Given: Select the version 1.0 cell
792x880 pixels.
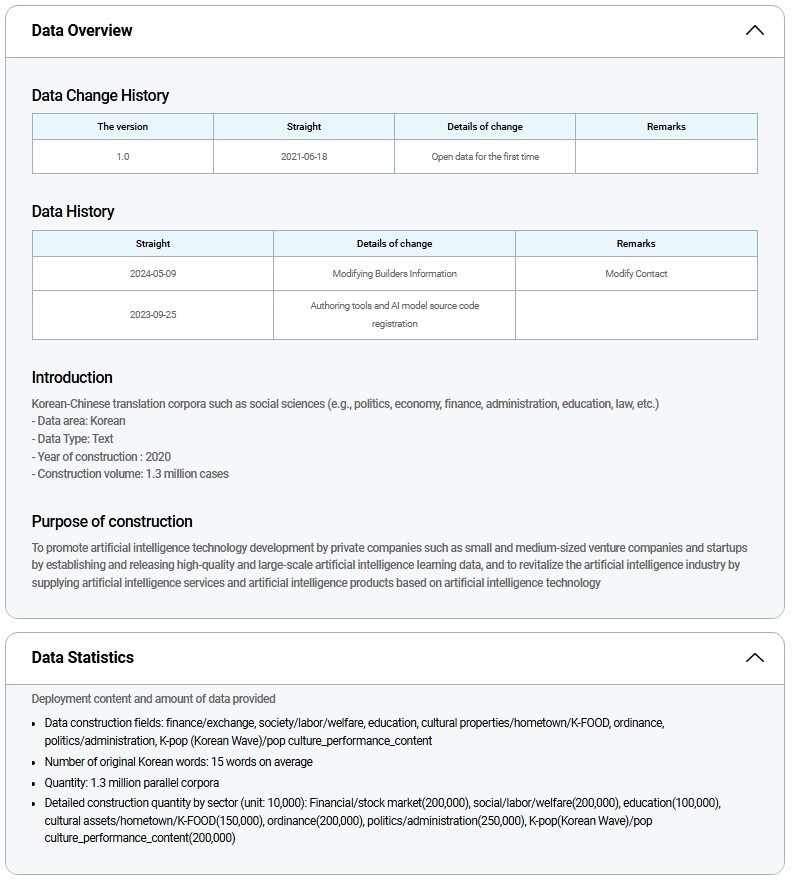Looking at the screenshot, I should pos(122,157).
